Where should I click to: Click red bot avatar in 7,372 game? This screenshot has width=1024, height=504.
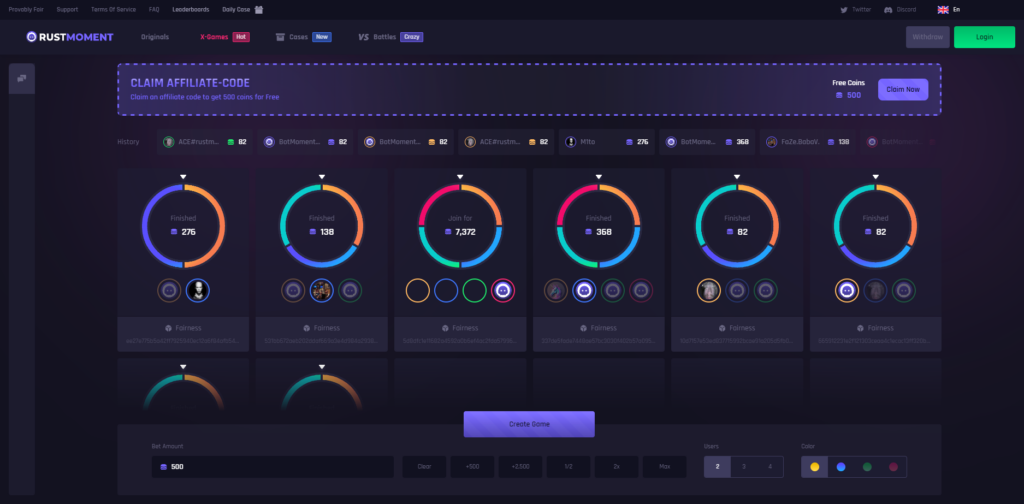[x=503, y=291]
